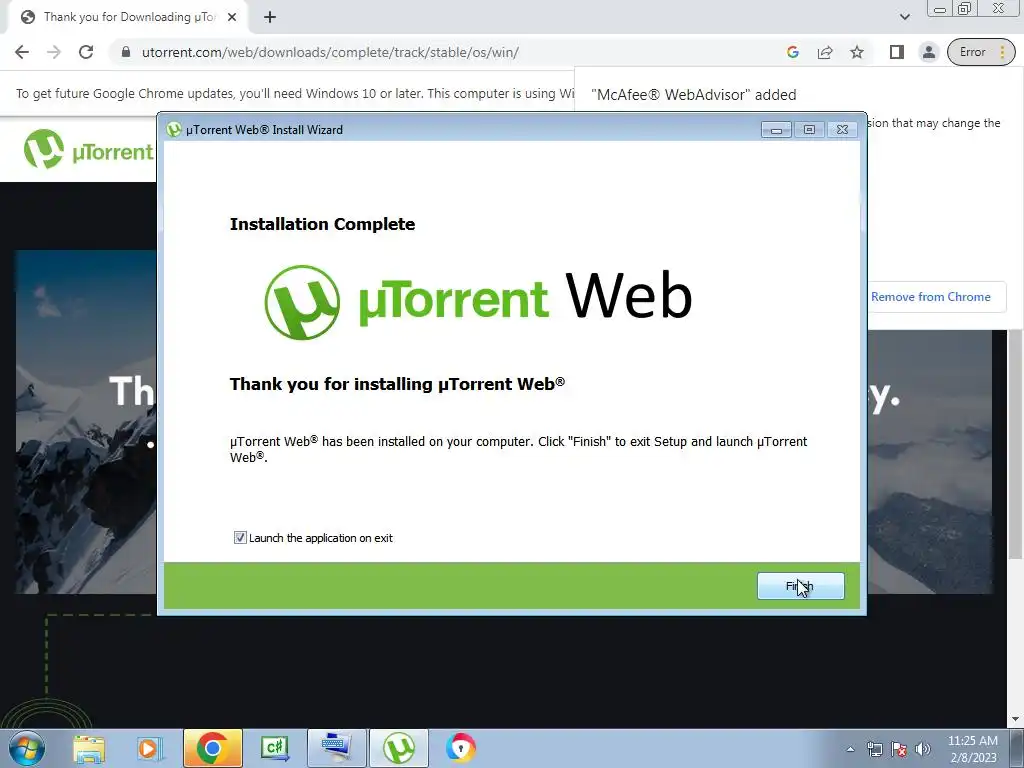This screenshot has width=1024, height=768.
Task: Uncheck Launch the application on exit
Action: tap(240, 537)
